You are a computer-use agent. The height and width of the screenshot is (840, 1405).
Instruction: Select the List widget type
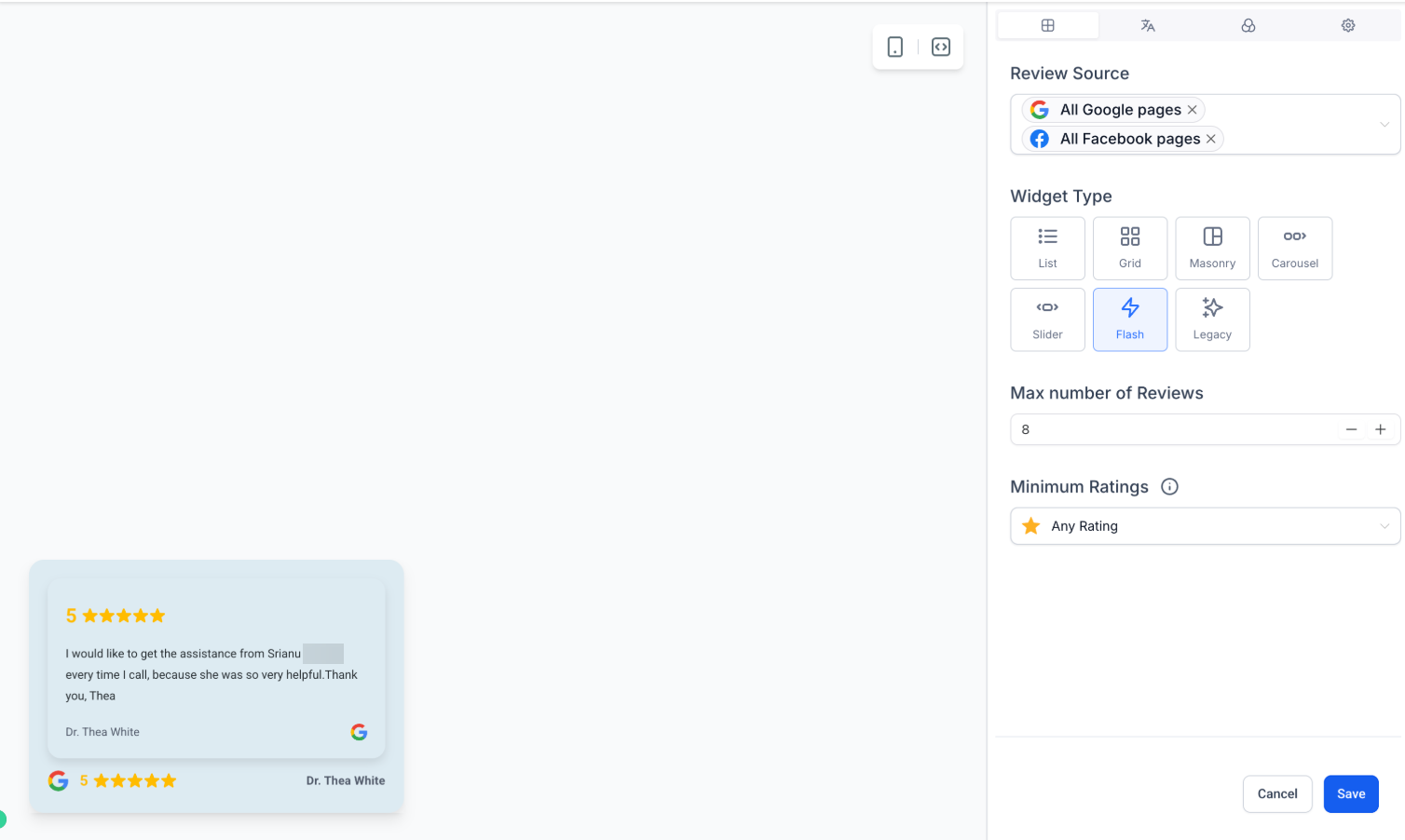[x=1047, y=249]
